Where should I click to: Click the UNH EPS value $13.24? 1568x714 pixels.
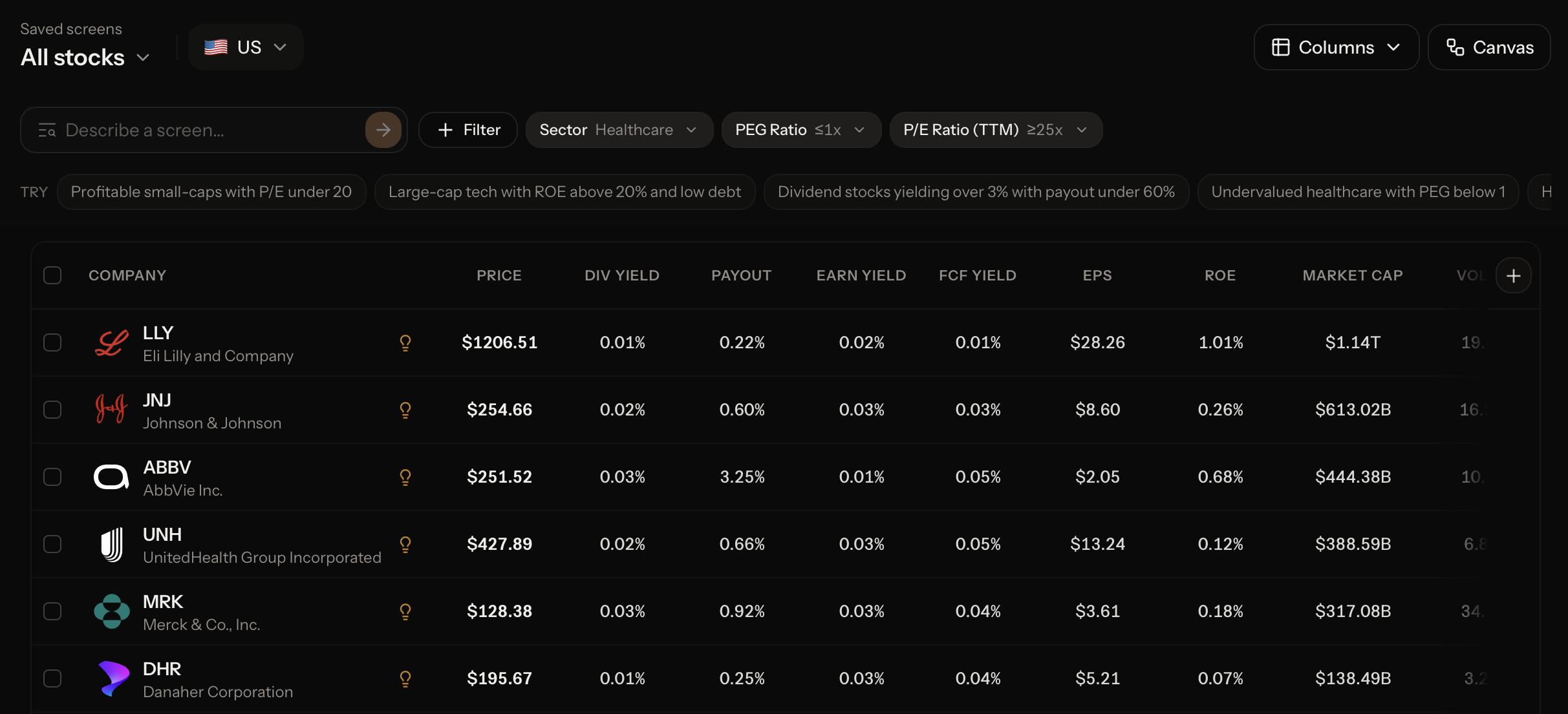[1097, 544]
